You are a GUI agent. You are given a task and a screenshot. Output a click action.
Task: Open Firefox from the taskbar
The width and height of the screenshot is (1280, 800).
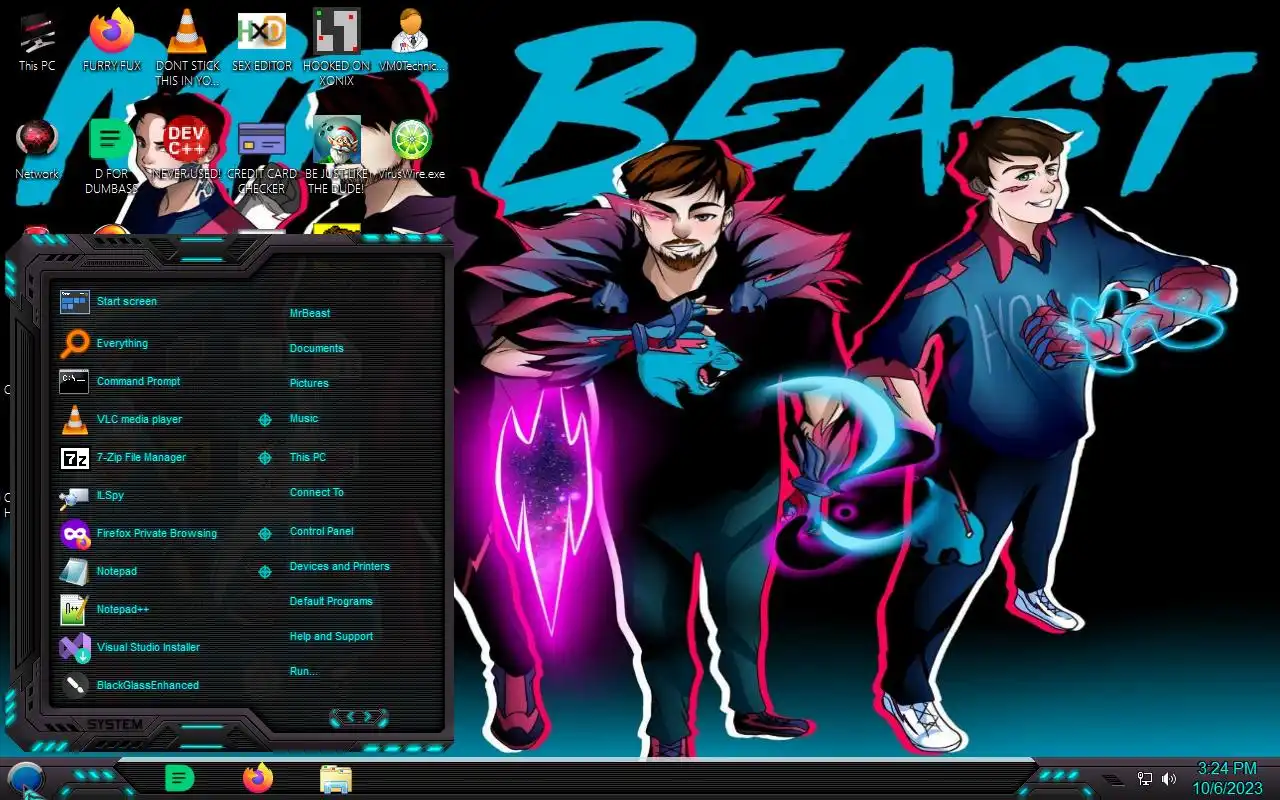(x=258, y=778)
